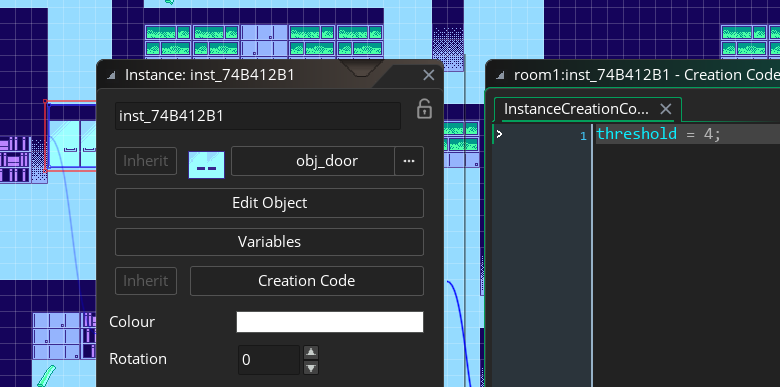Toggle the instance lock padlock icon
Screen dimensions: 780x387
click(424, 109)
